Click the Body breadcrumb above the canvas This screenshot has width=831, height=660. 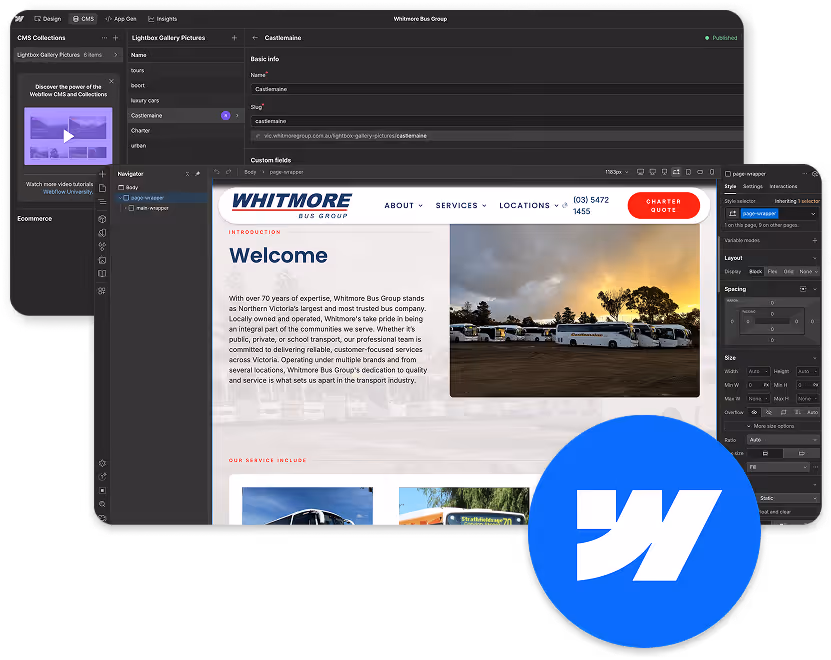point(250,172)
